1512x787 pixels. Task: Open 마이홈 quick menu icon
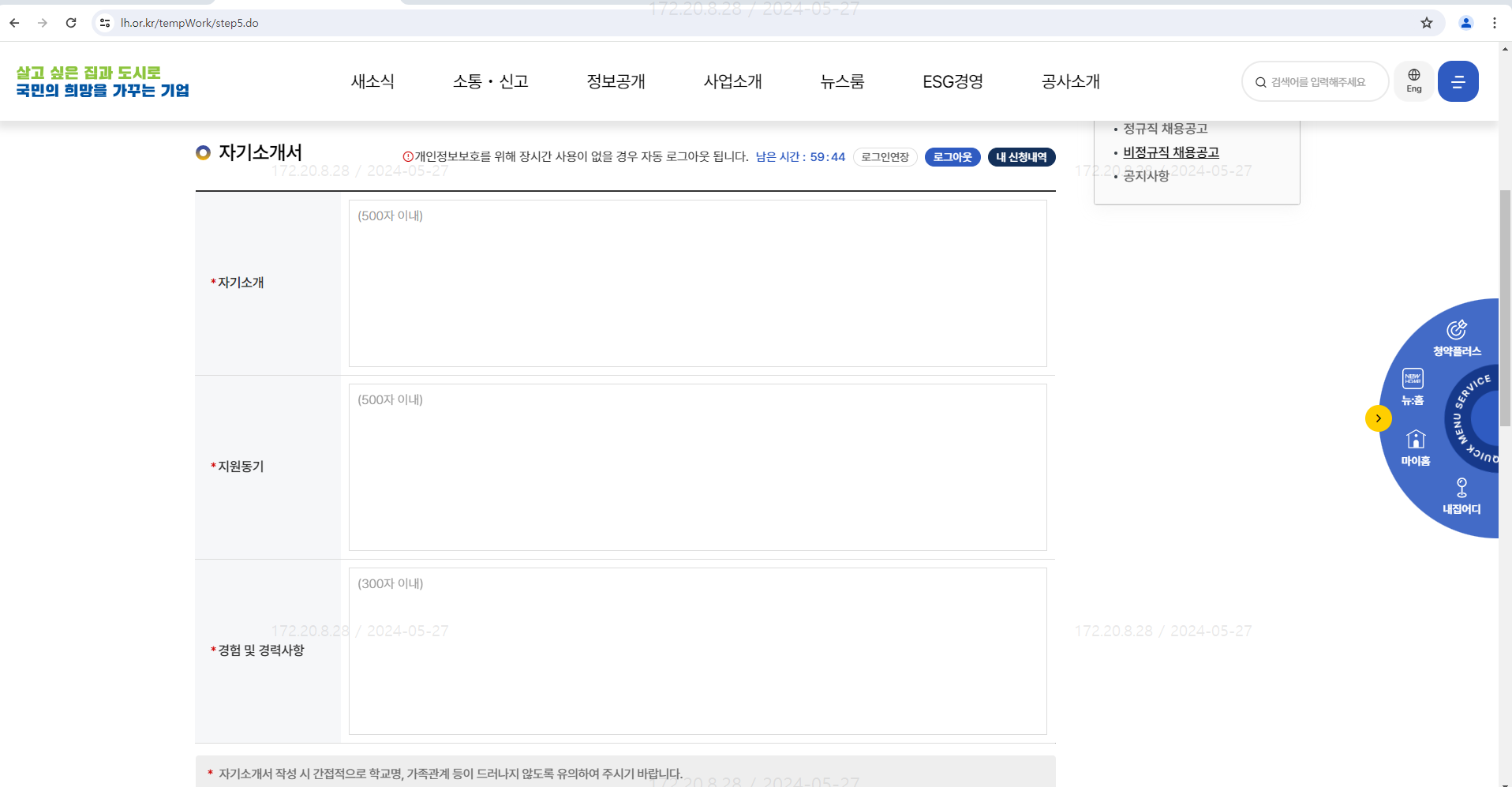[1416, 448]
